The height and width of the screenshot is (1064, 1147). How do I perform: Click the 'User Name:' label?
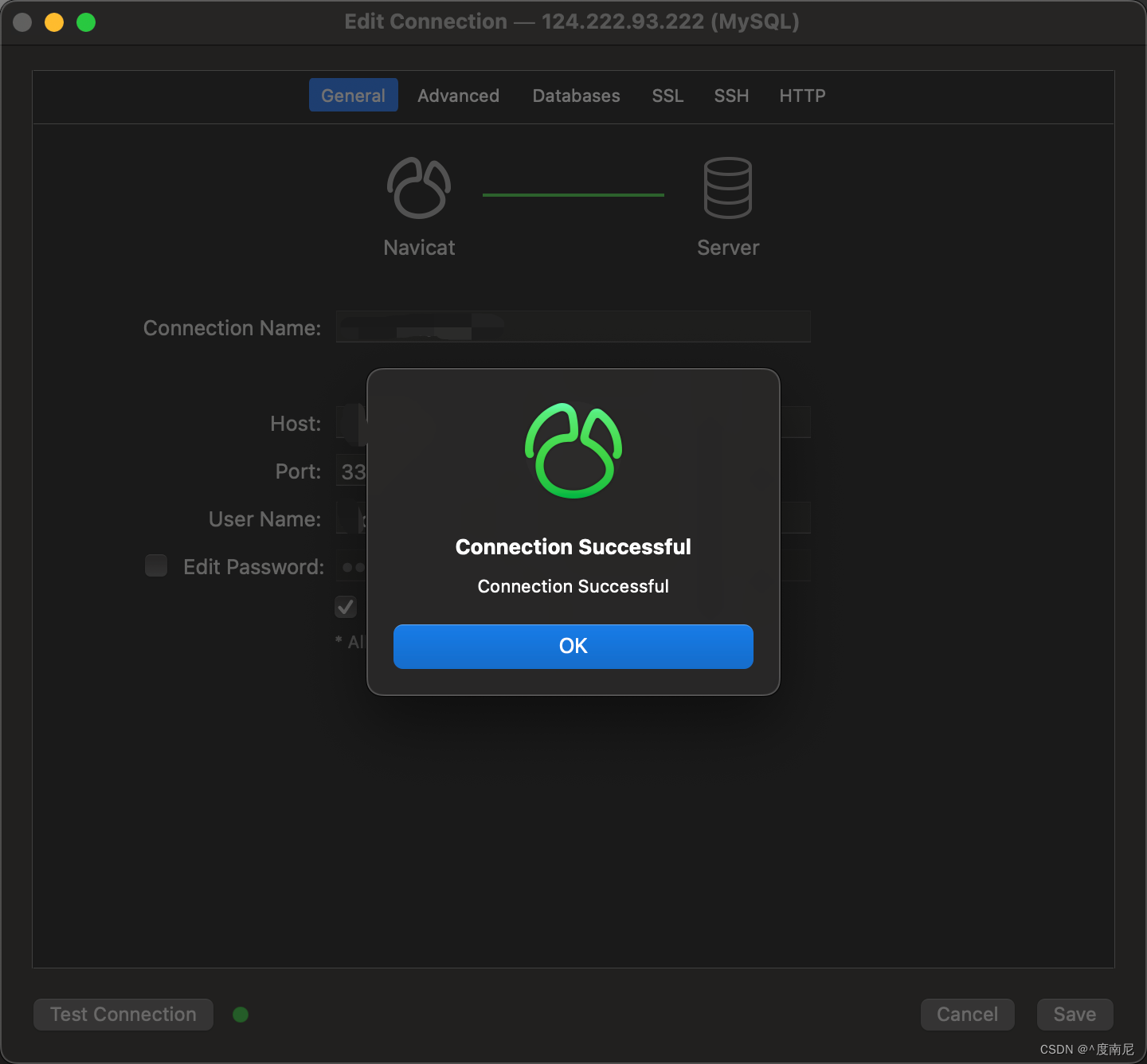click(264, 519)
